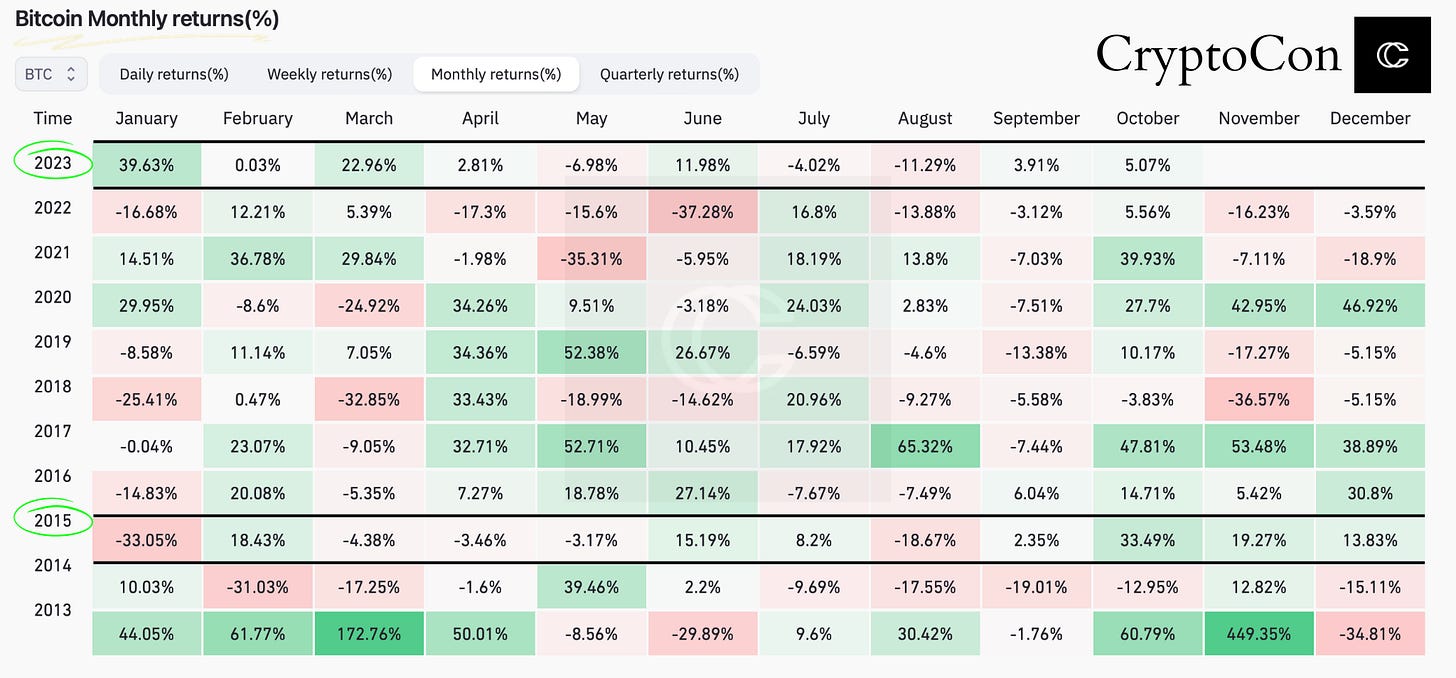This screenshot has height=678, width=1456.
Task: Click the January column header
Action: 146,118
